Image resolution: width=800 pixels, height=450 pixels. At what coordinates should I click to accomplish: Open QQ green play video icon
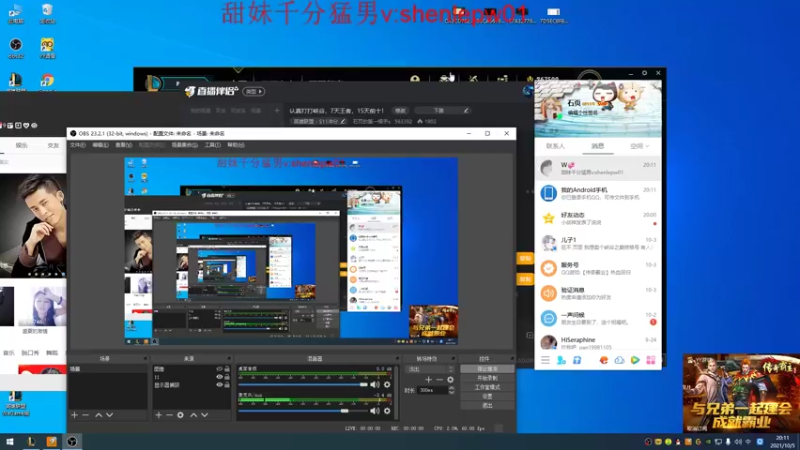(x=635, y=360)
